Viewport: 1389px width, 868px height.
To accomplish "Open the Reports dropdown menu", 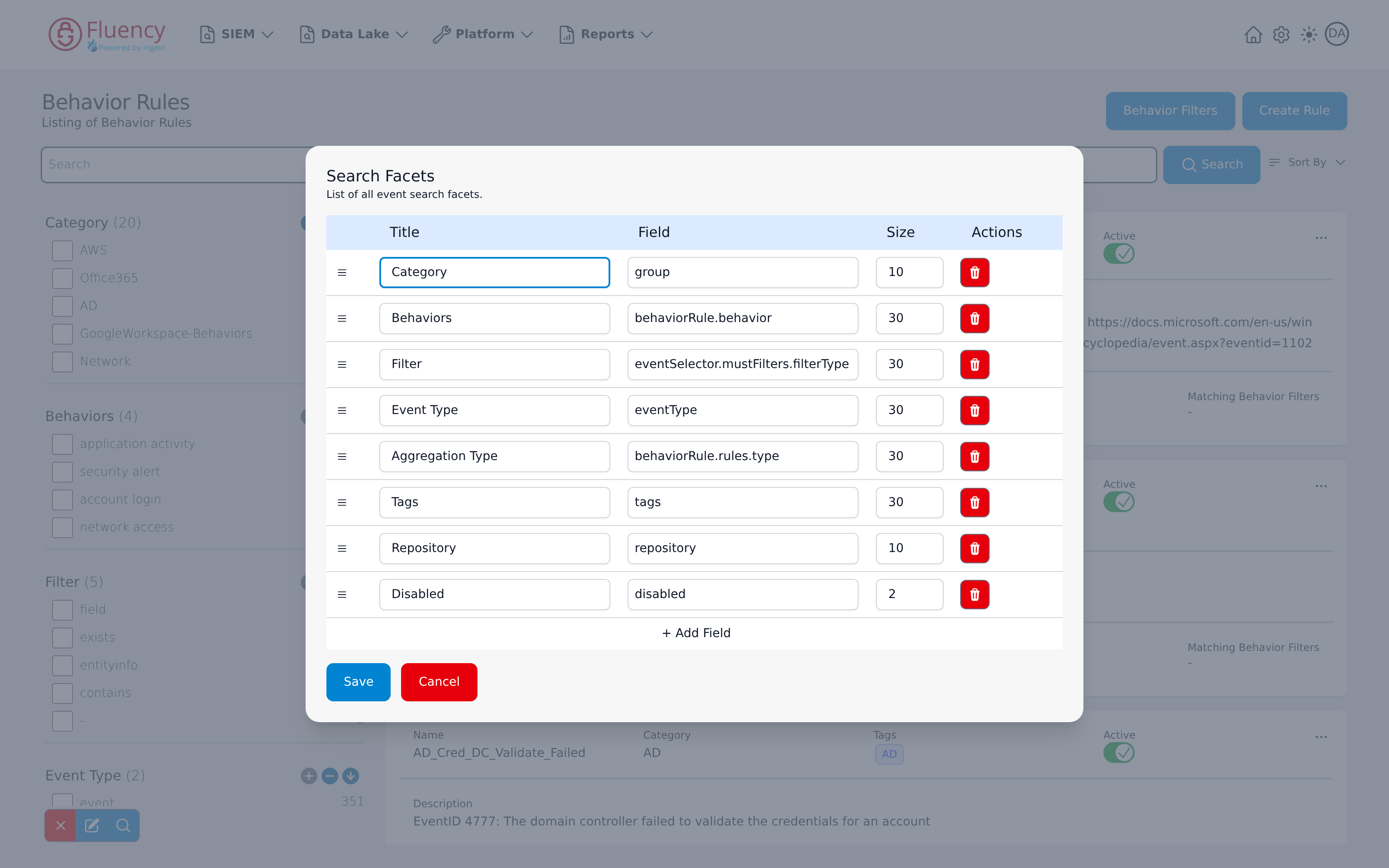I will pos(606,34).
